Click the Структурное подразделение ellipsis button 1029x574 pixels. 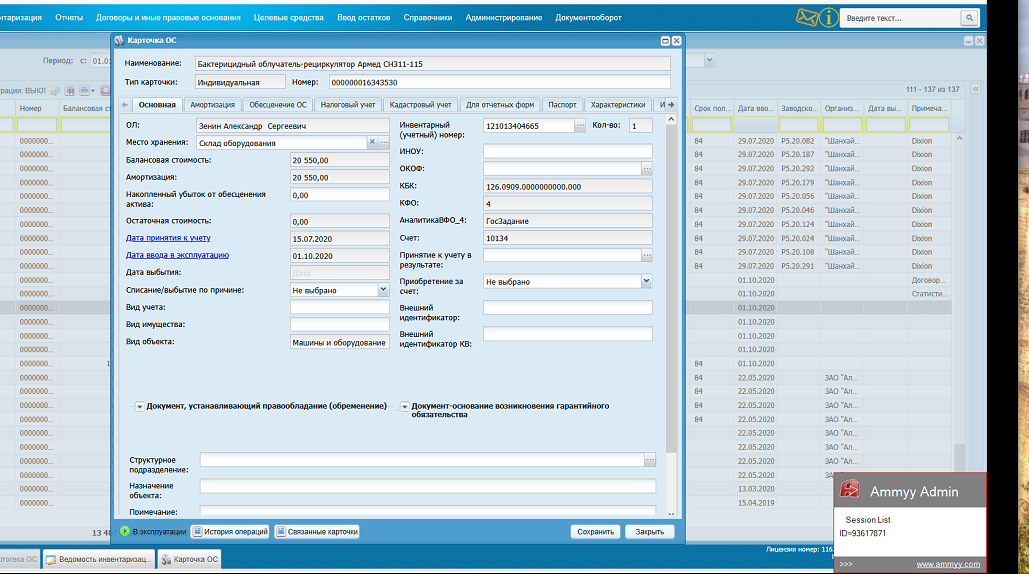pos(650,459)
